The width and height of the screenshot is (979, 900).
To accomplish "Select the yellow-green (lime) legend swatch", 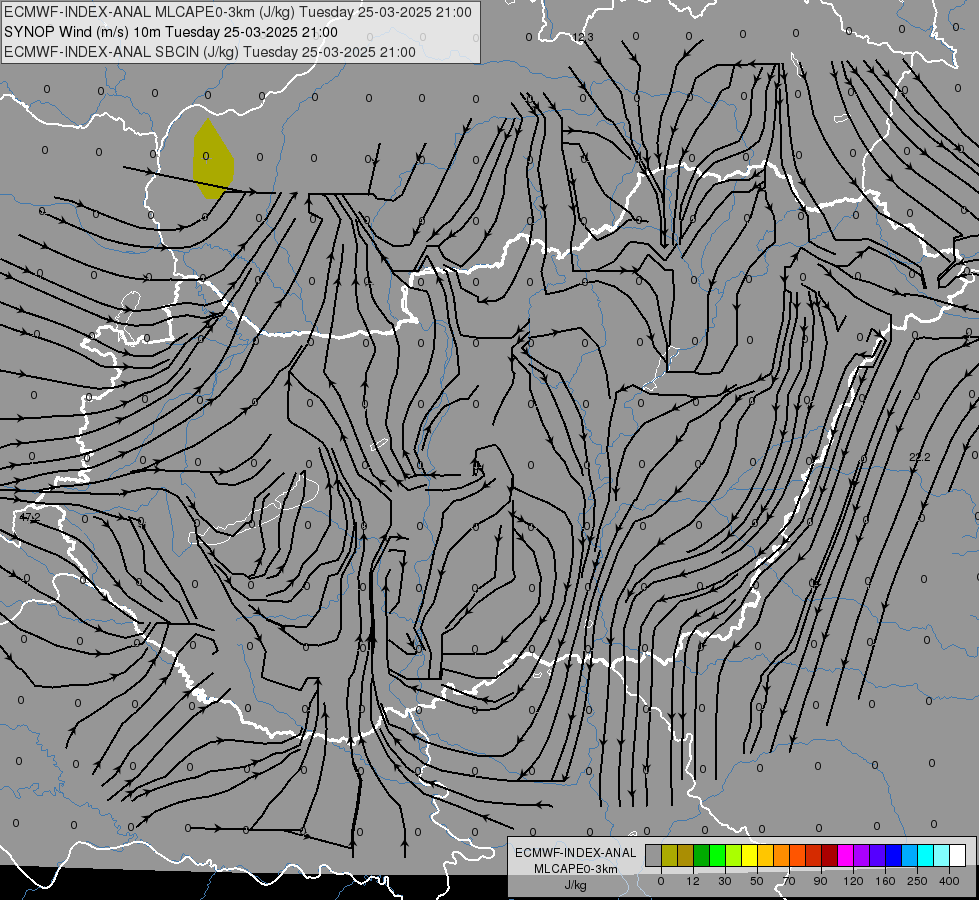I will (x=734, y=855).
